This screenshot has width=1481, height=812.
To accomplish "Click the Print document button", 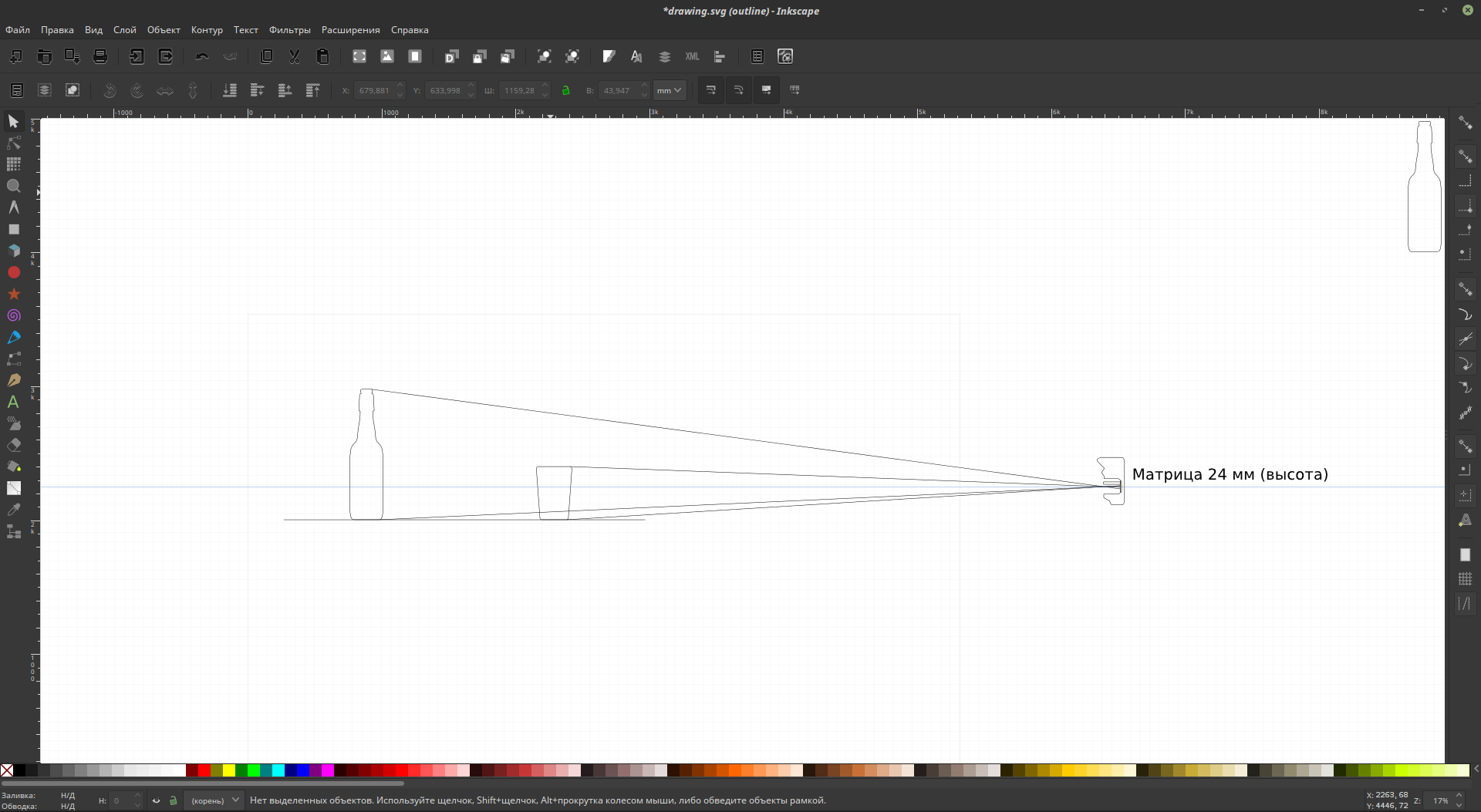I will [100, 56].
